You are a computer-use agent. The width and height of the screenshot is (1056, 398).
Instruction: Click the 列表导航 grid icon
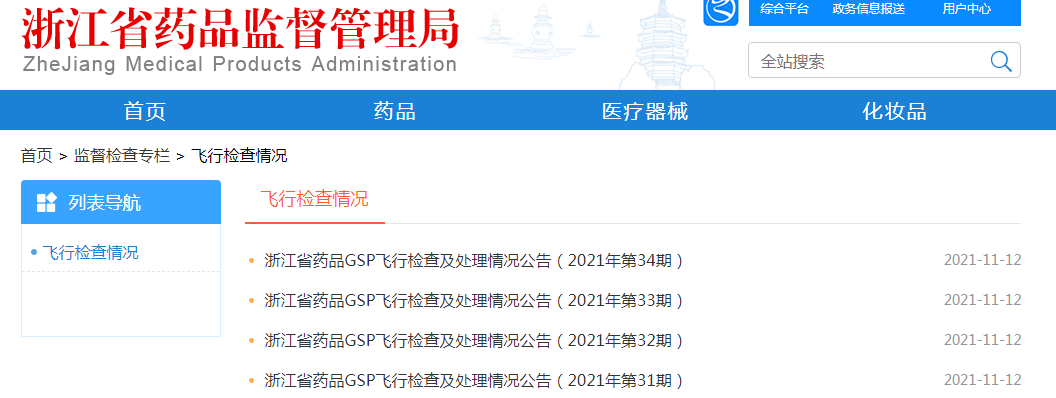[46, 202]
